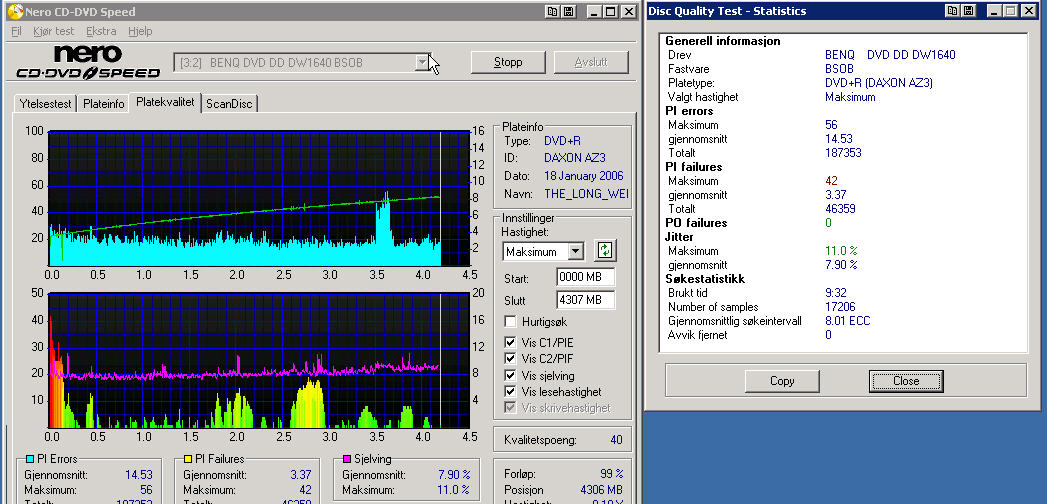Click the Dato value 18 January 2006
Screen dimensions: 1047x504
[x=584, y=176]
